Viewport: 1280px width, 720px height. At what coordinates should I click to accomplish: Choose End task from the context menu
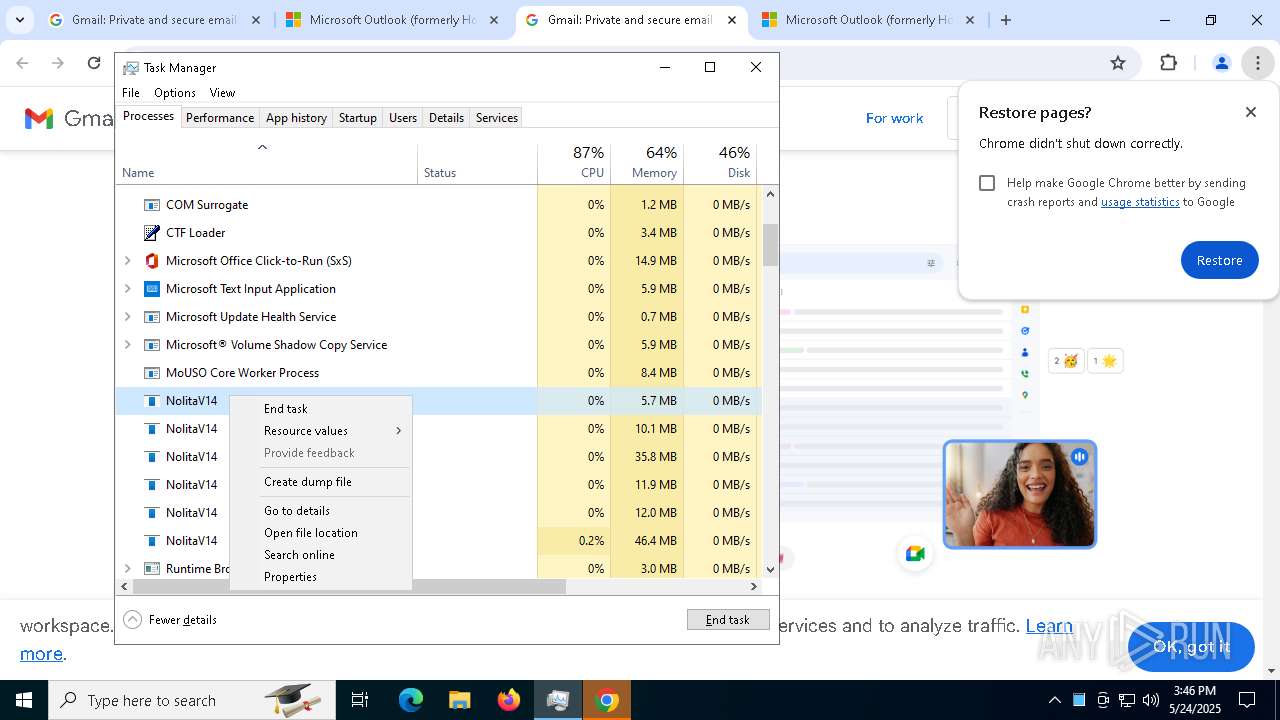click(x=321, y=409)
